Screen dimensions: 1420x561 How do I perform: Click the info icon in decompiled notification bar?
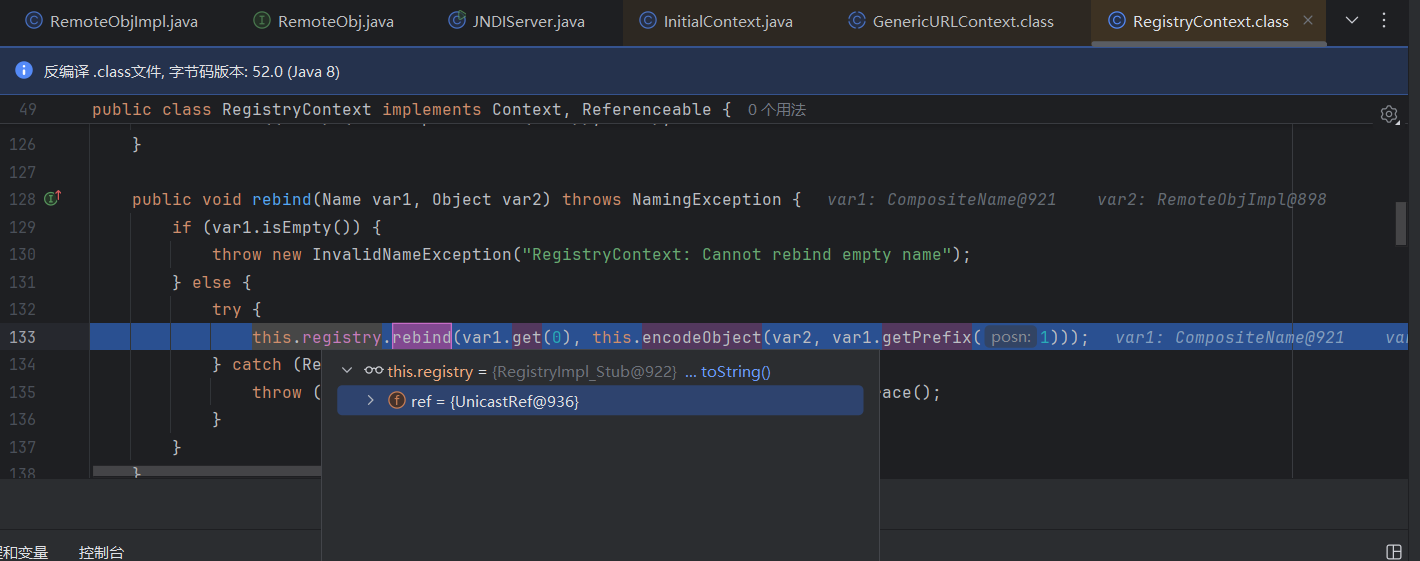(24, 71)
